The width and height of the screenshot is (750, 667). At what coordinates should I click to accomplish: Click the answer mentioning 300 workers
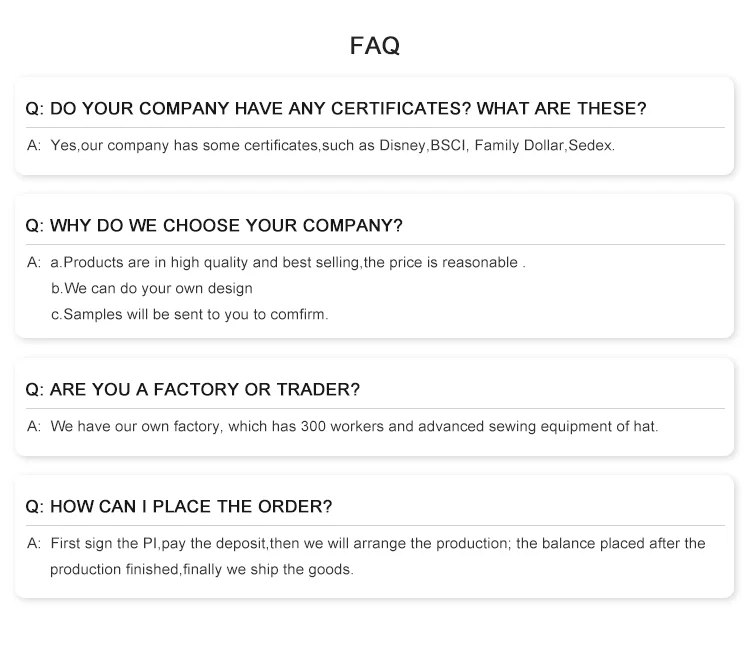tap(354, 426)
